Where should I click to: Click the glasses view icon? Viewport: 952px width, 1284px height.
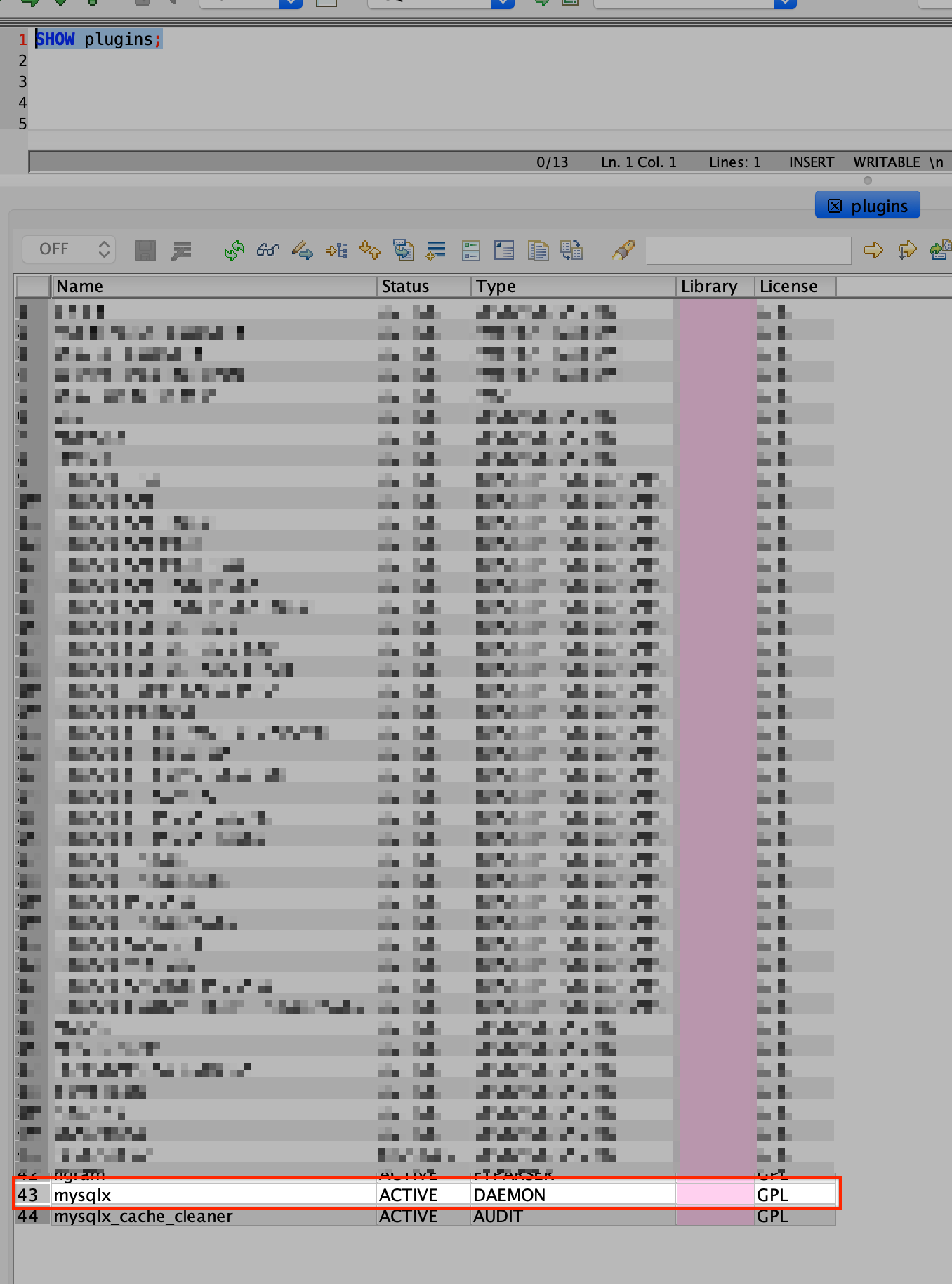(x=268, y=250)
